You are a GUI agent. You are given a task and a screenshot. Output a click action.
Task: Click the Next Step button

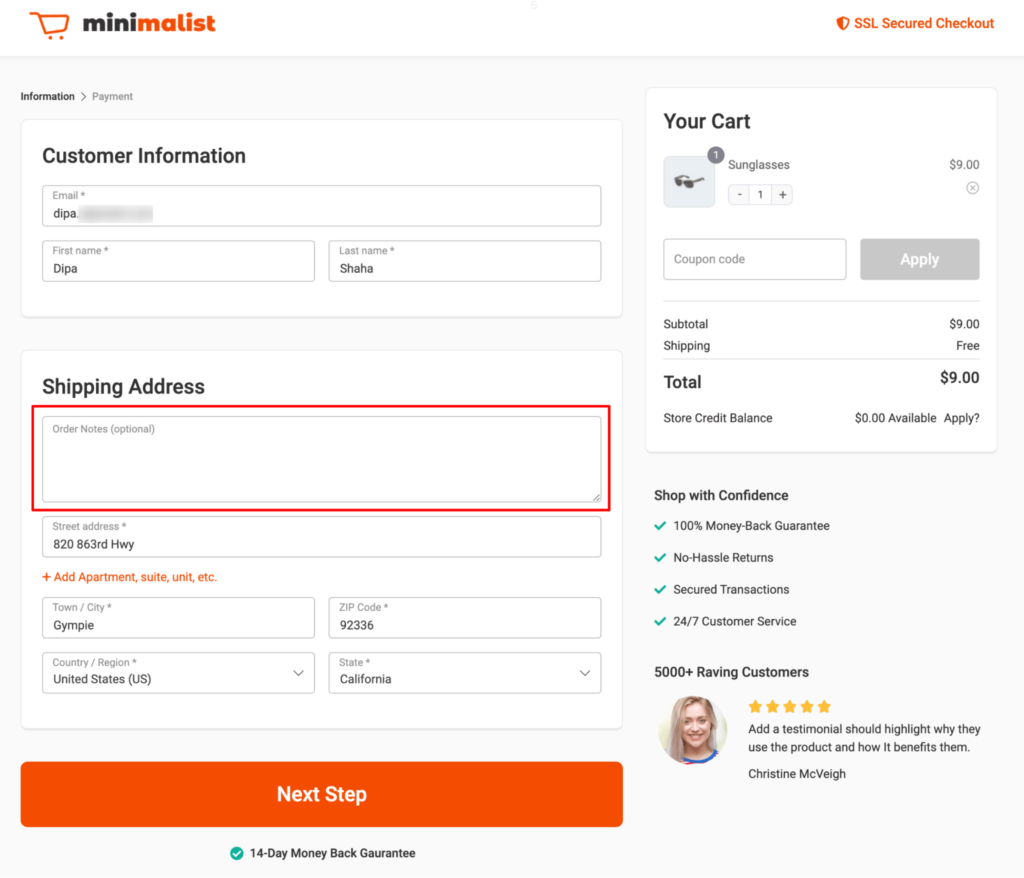[321, 794]
